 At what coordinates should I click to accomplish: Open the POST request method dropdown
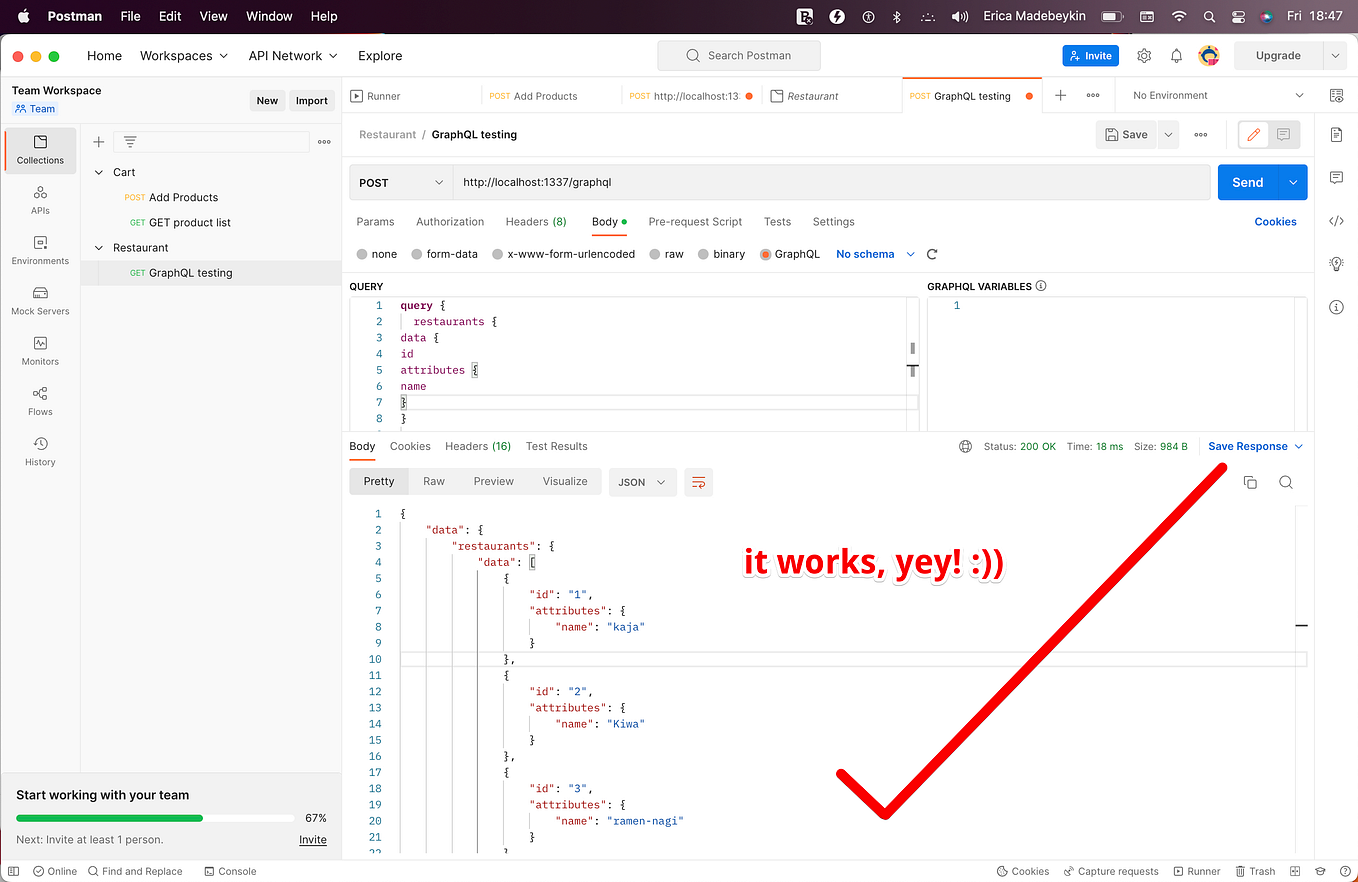pyautogui.click(x=400, y=182)
